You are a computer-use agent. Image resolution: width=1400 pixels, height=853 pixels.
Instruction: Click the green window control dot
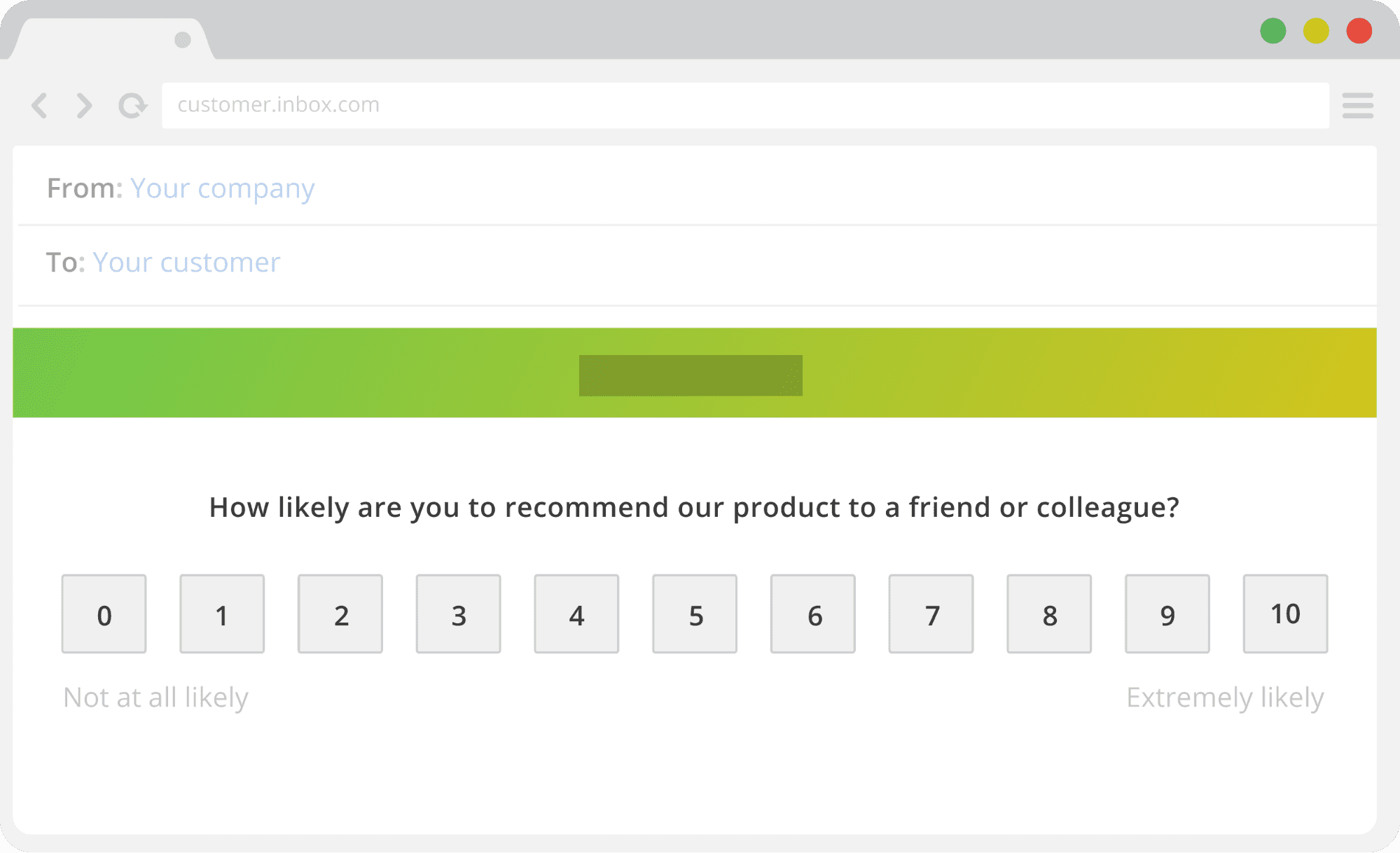(x=1273, y=31)
